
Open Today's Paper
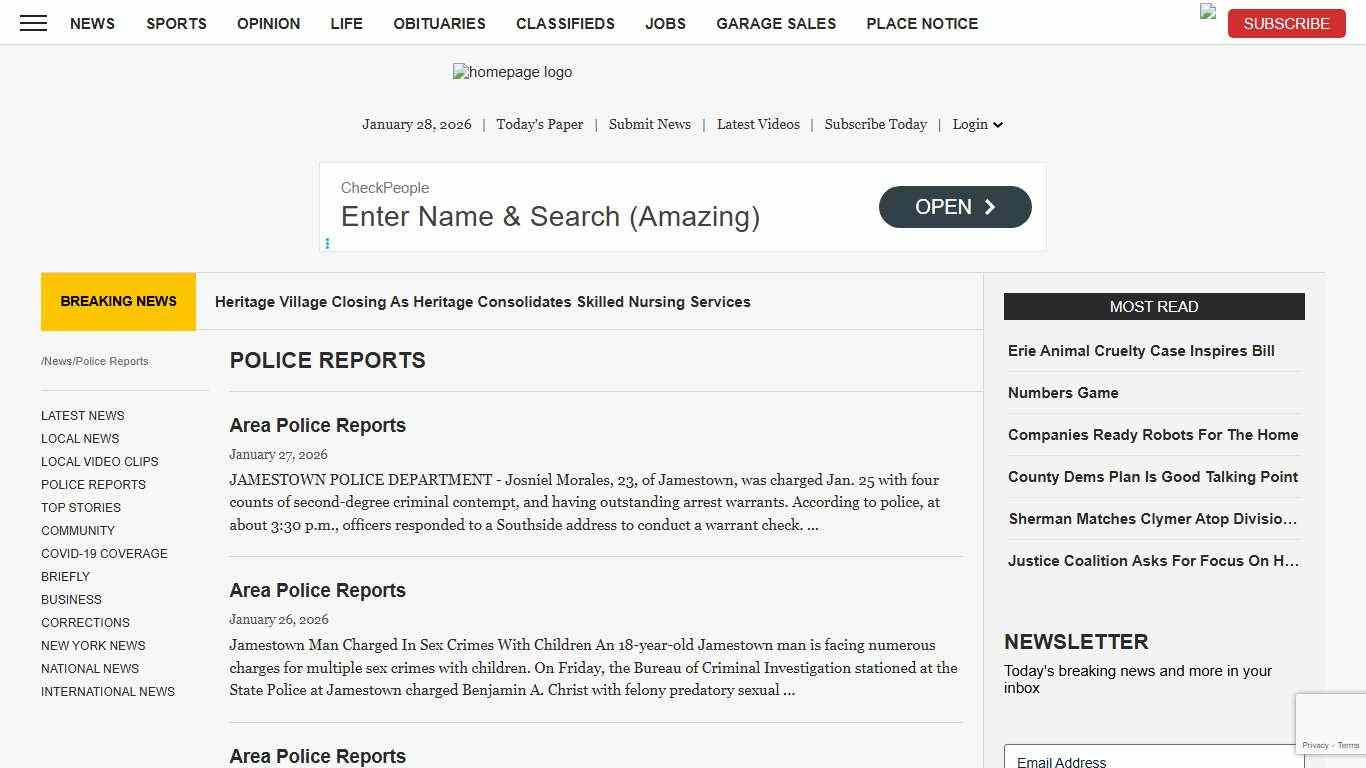[x=539, y=124]
